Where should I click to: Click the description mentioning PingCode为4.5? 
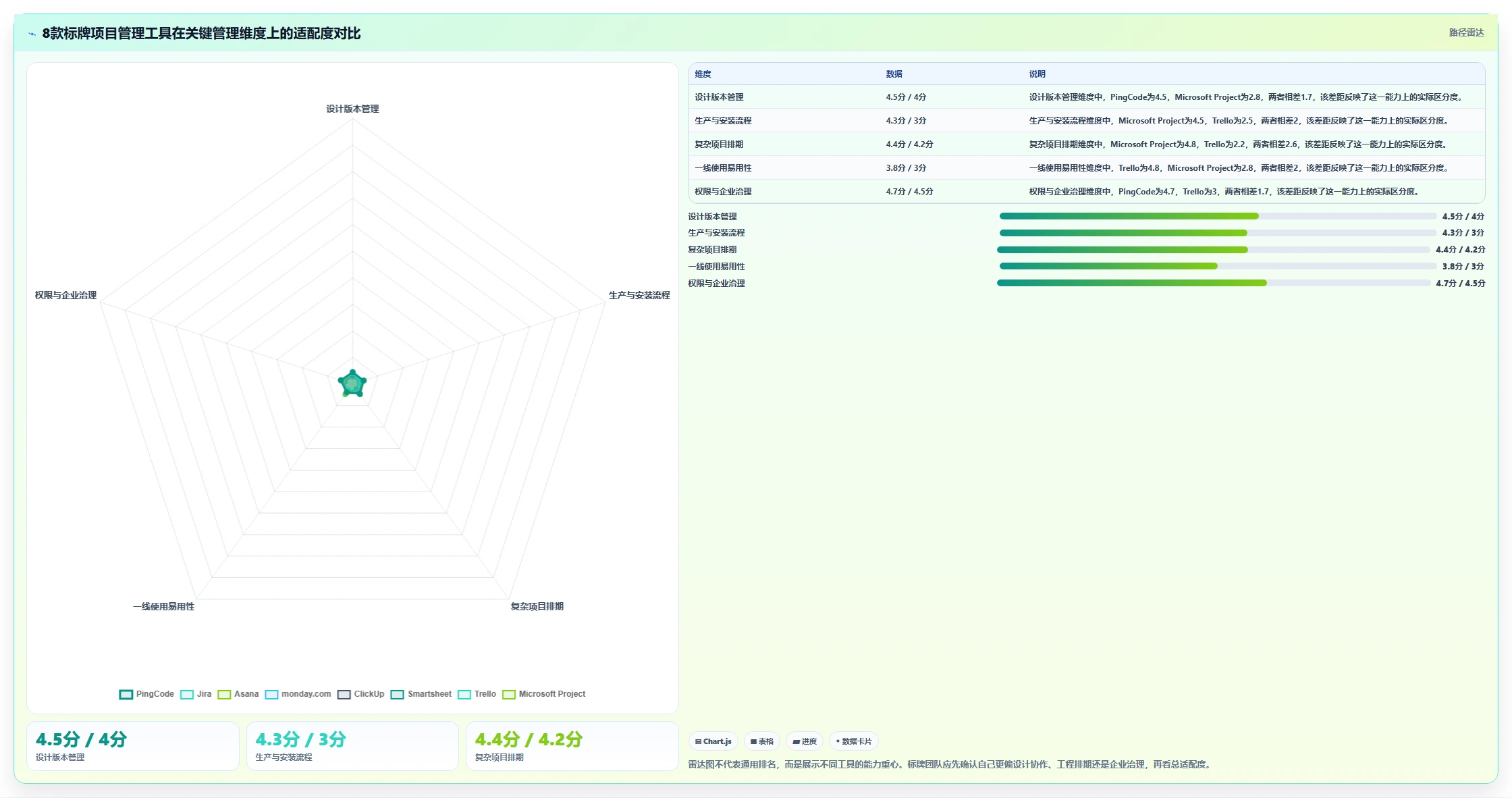pyautogui.click(x=1246, y=97)
